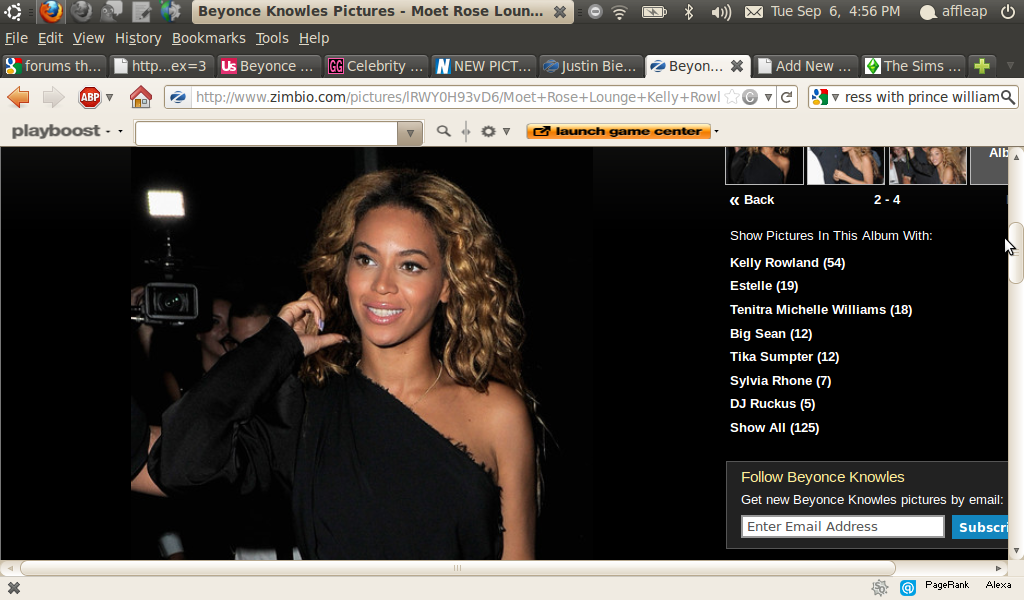Show pictures with Tika Sumpter (12)
The height and width of the screenshot is (600, 1024).
[x=784, y=356]
